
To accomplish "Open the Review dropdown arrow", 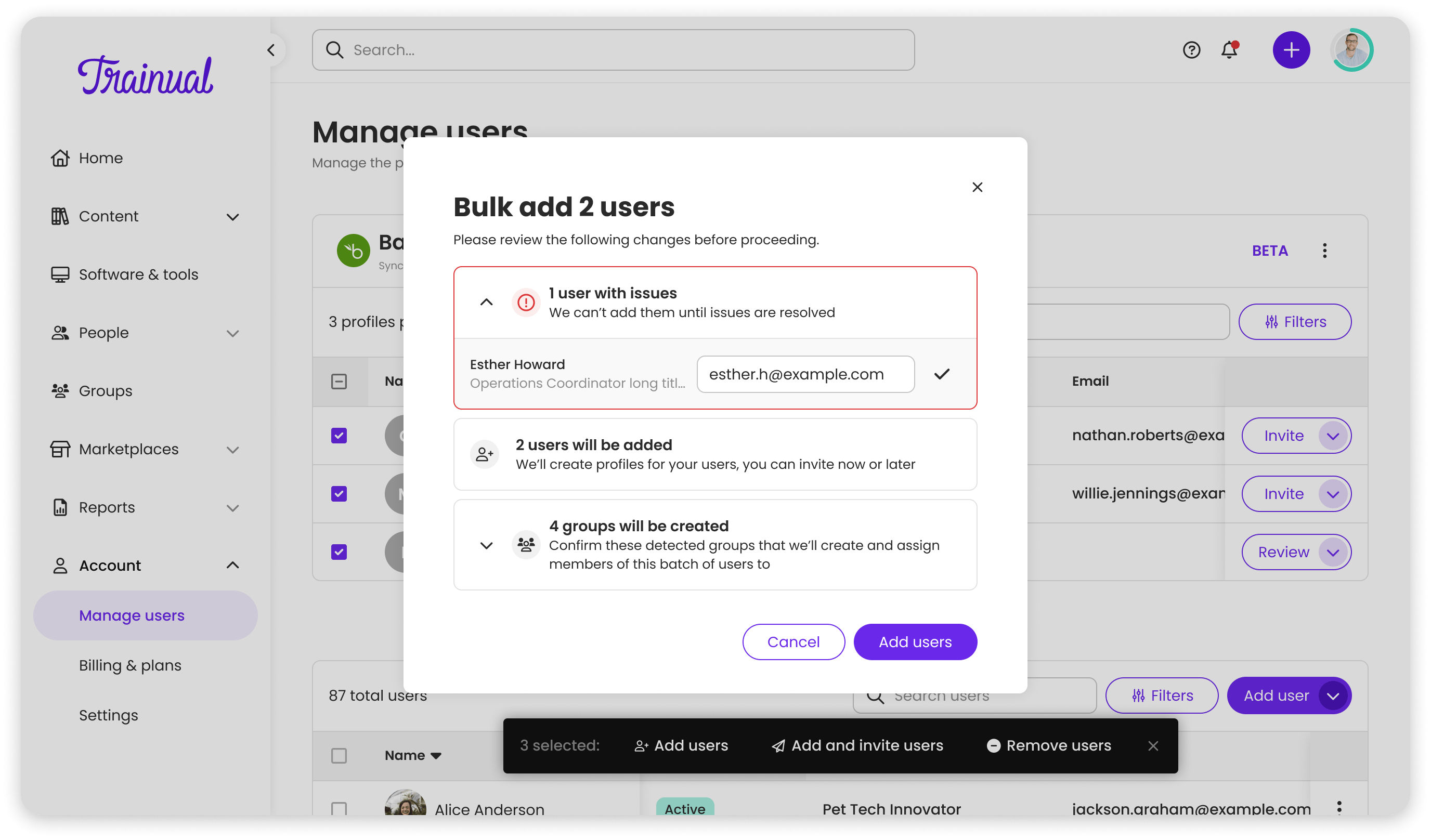I will (x=1333, y=552).
